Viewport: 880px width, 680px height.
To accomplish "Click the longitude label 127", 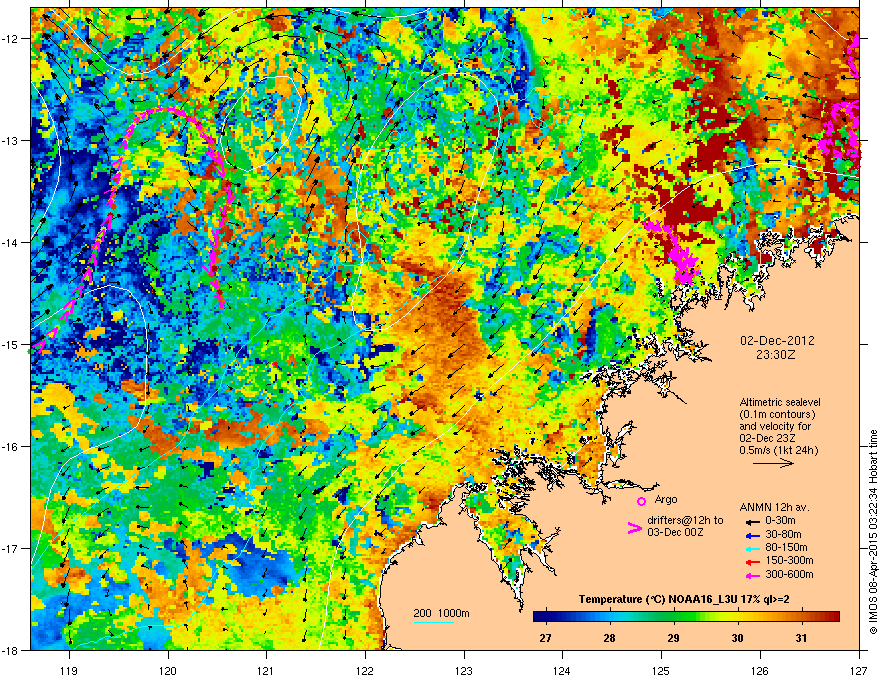I will (x=859, y=671).
